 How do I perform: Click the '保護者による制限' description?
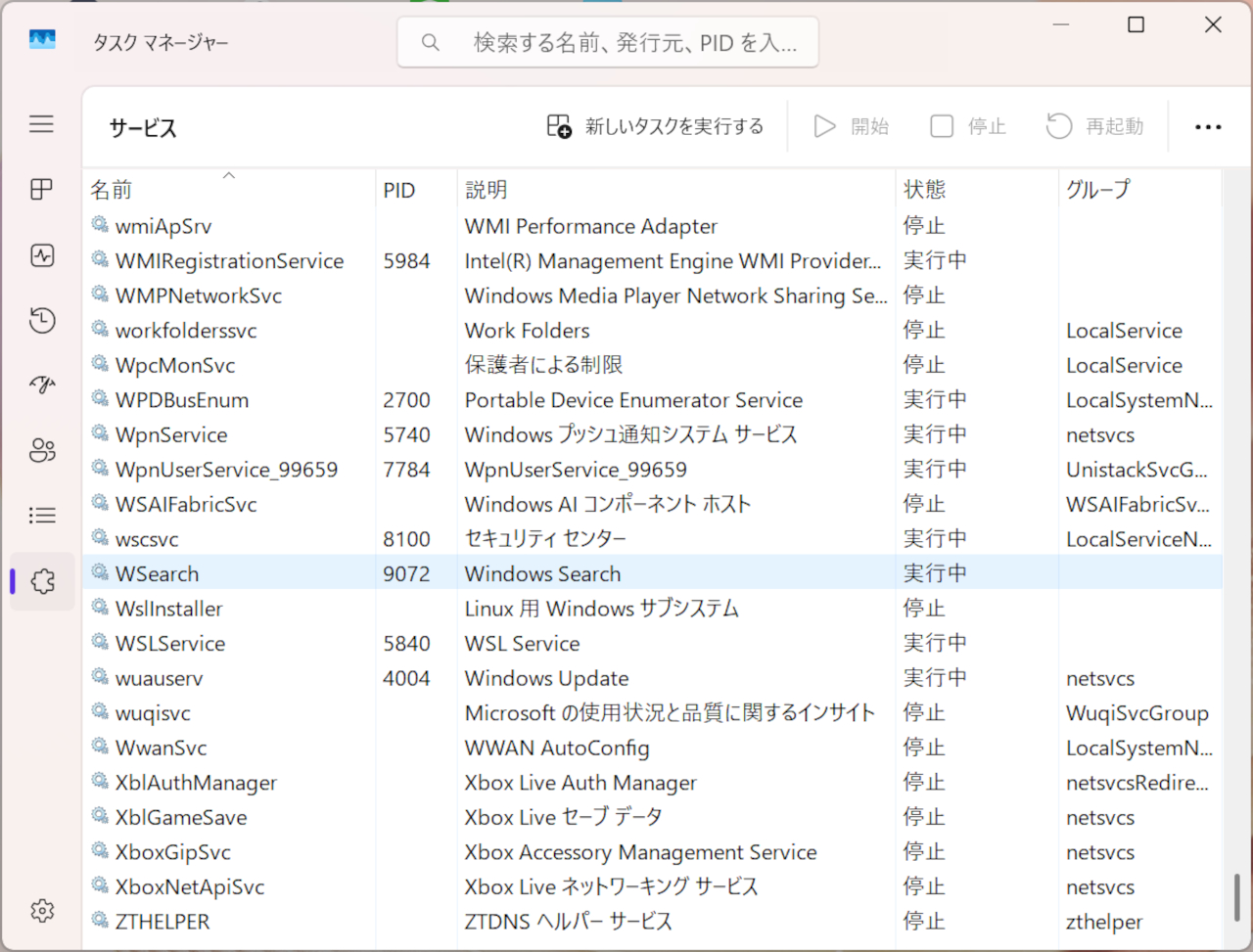543,365
